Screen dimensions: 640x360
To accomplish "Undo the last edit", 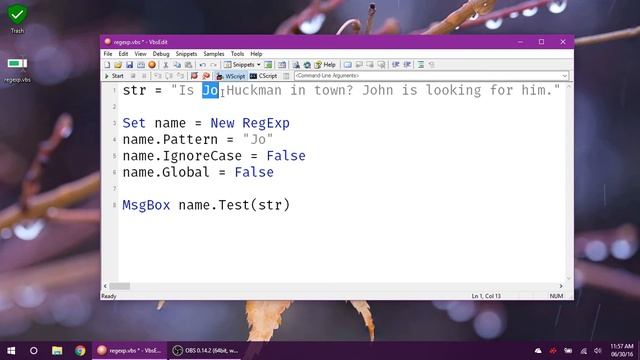I will tap(202, 65).
